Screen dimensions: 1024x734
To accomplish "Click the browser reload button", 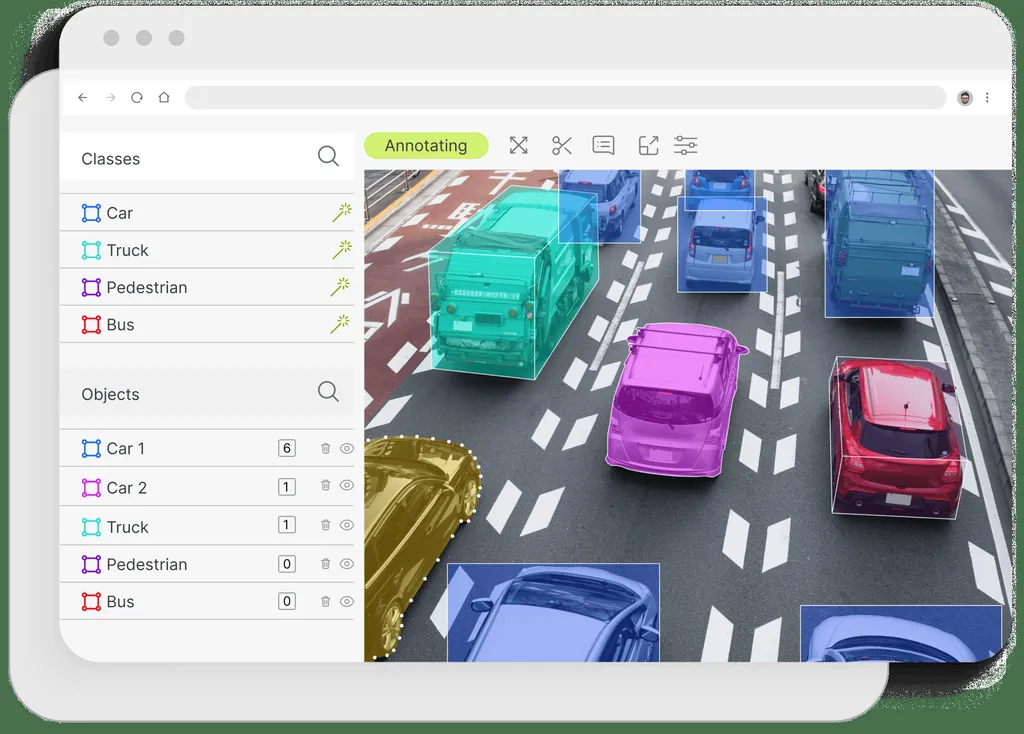I will click(136, 97).
